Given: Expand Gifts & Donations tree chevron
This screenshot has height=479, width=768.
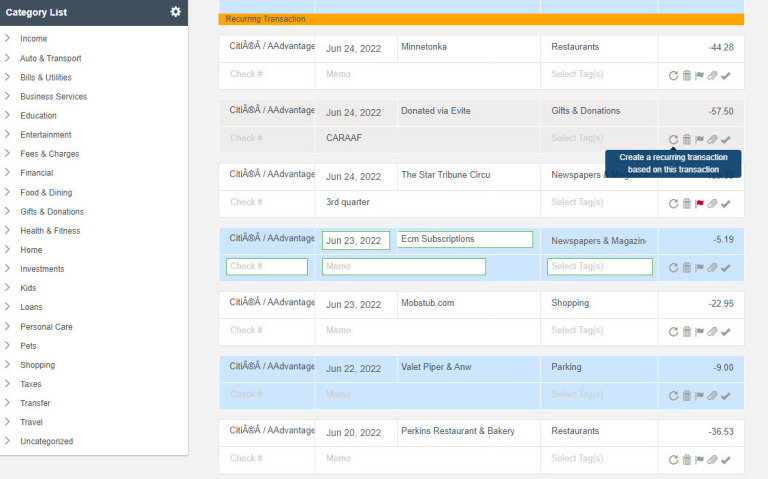Looking at the screenshot, I should tap(7, 211).
